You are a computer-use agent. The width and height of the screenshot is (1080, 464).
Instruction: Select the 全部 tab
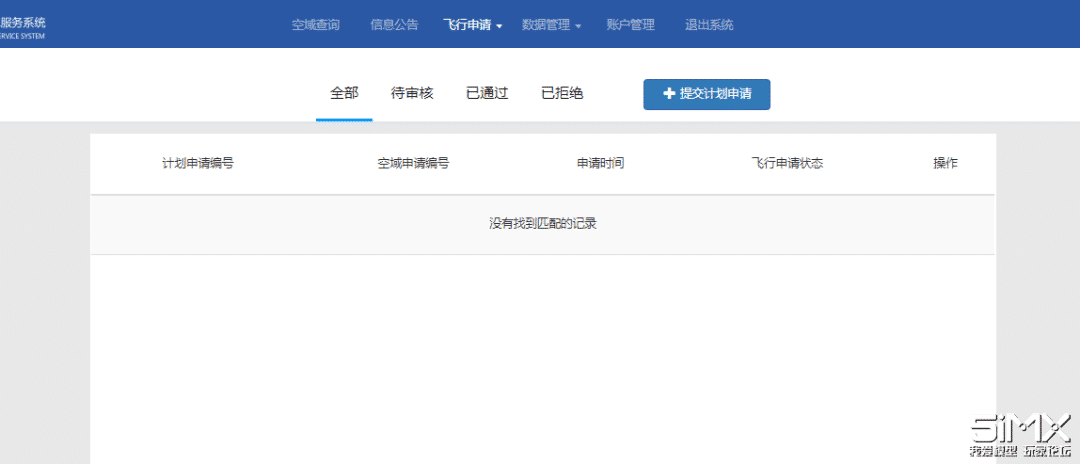coord(344,94)
